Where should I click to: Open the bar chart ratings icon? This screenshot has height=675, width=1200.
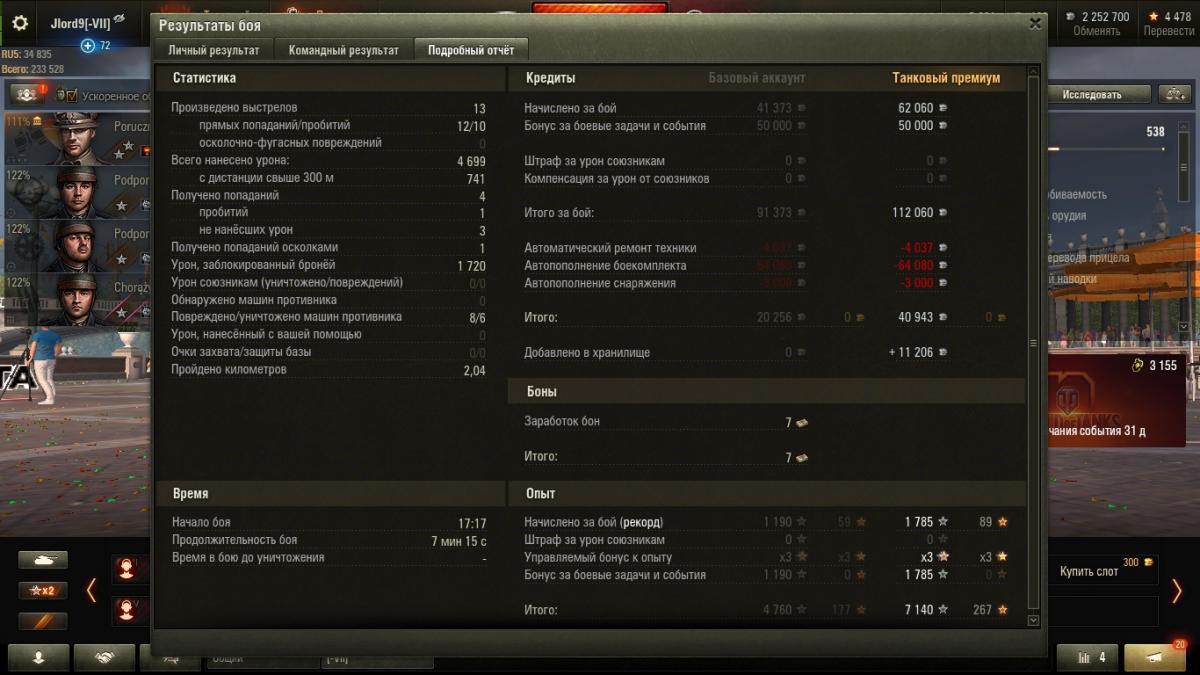1087,657
